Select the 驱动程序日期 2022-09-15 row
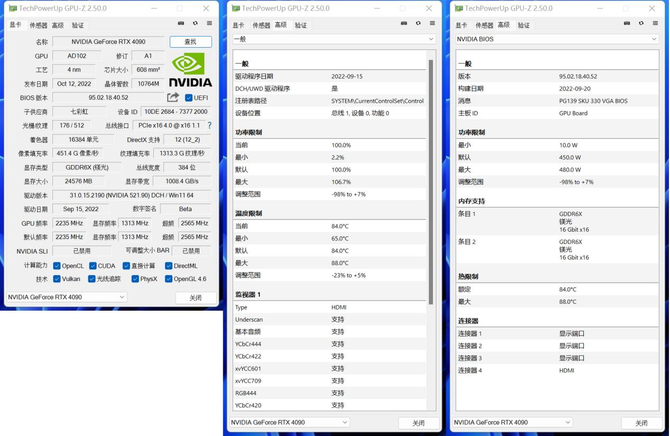This screenshot has height=436, width=670. [x=329, y=76]
